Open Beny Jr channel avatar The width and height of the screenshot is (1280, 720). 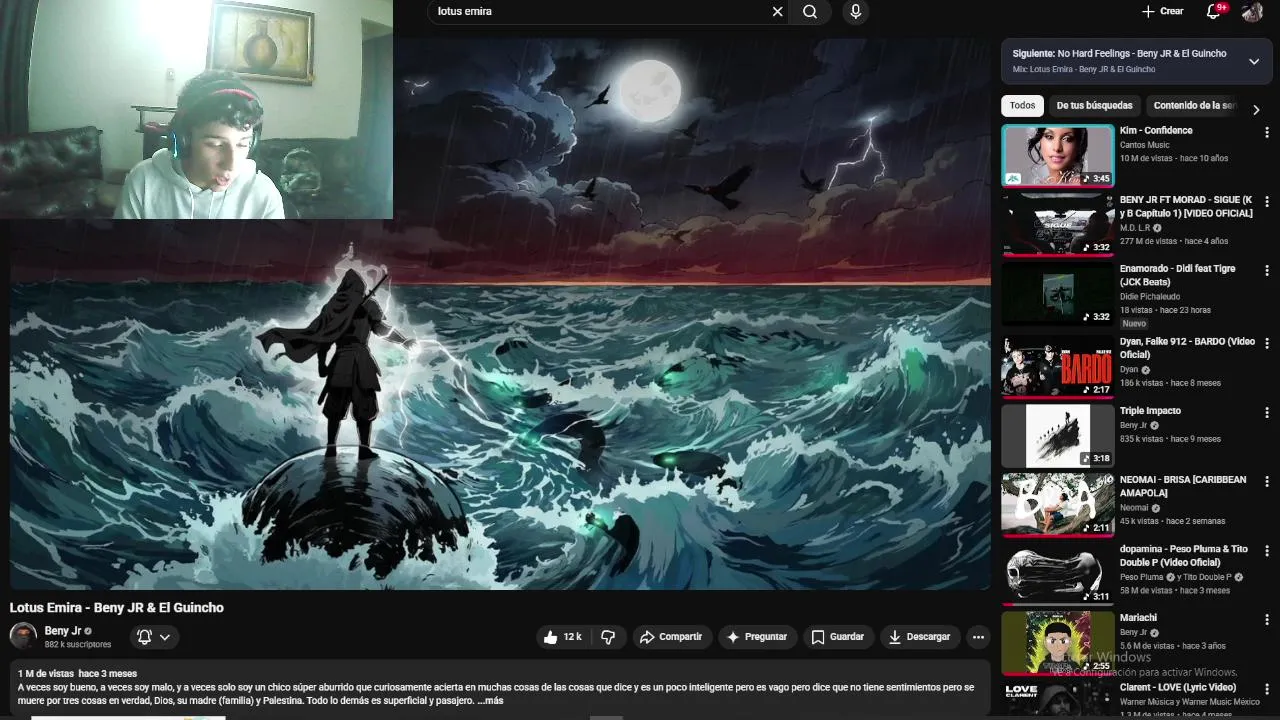point(23,636)
